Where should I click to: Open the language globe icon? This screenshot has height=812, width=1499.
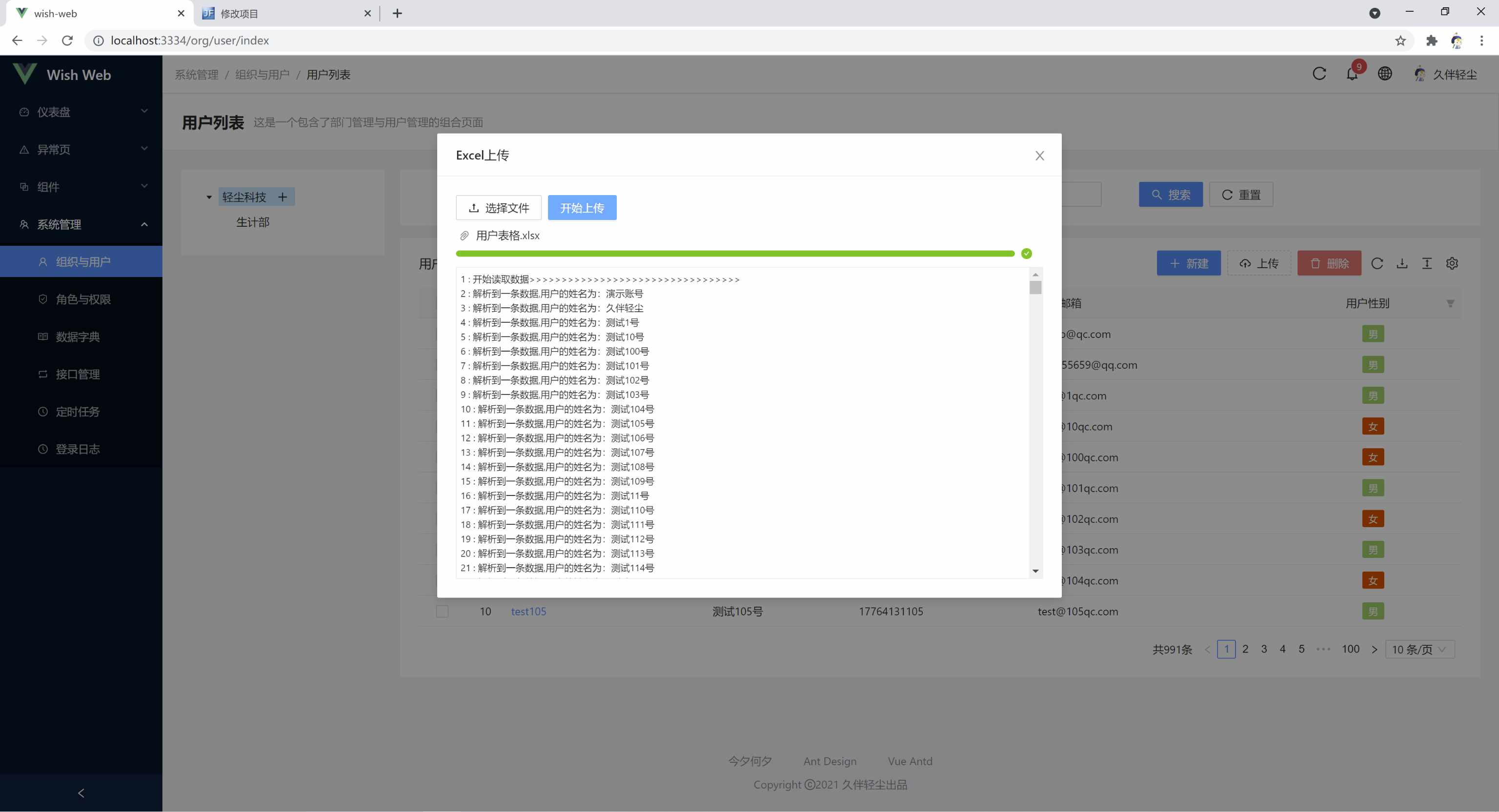tap(1385, 74)
